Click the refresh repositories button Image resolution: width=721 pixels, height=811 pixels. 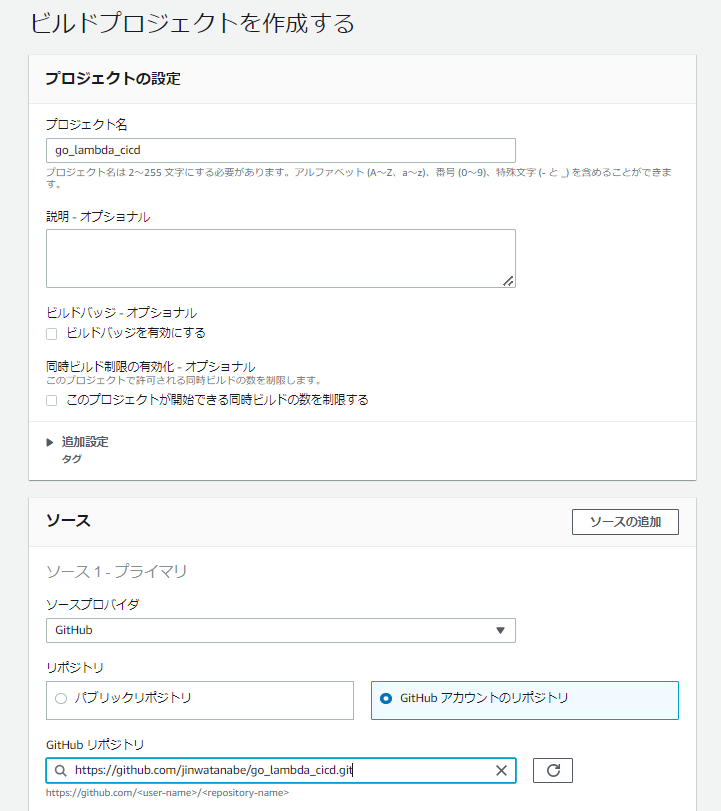tap(553, 771)
